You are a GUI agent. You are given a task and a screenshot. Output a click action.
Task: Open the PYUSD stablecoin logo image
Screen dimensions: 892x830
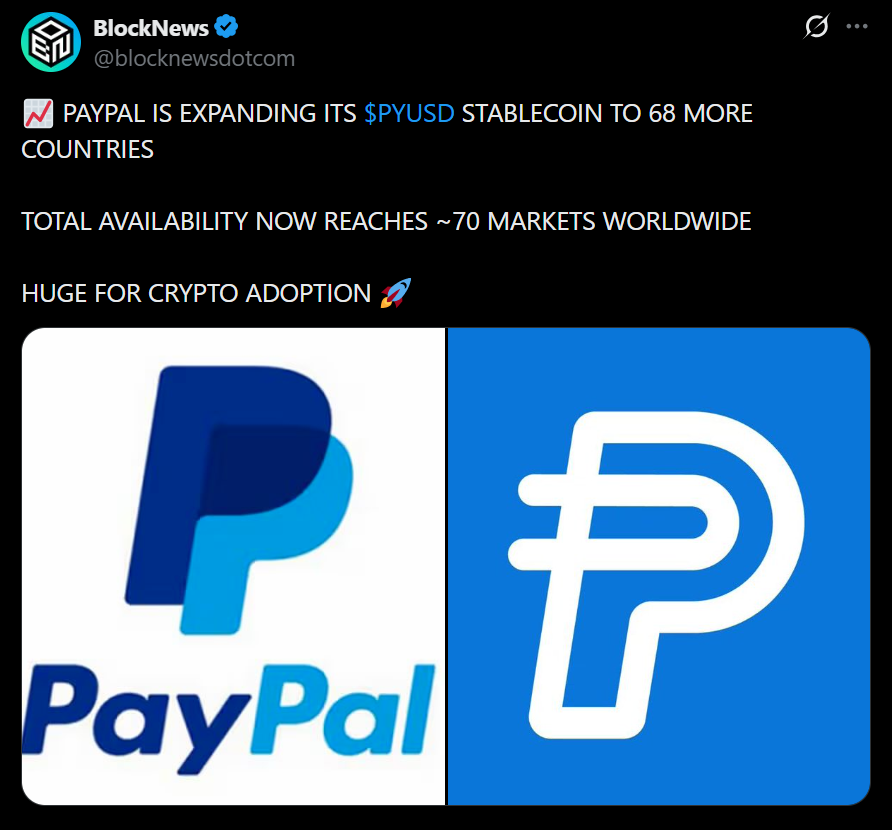pyautogui.click(x=659, y=566)
